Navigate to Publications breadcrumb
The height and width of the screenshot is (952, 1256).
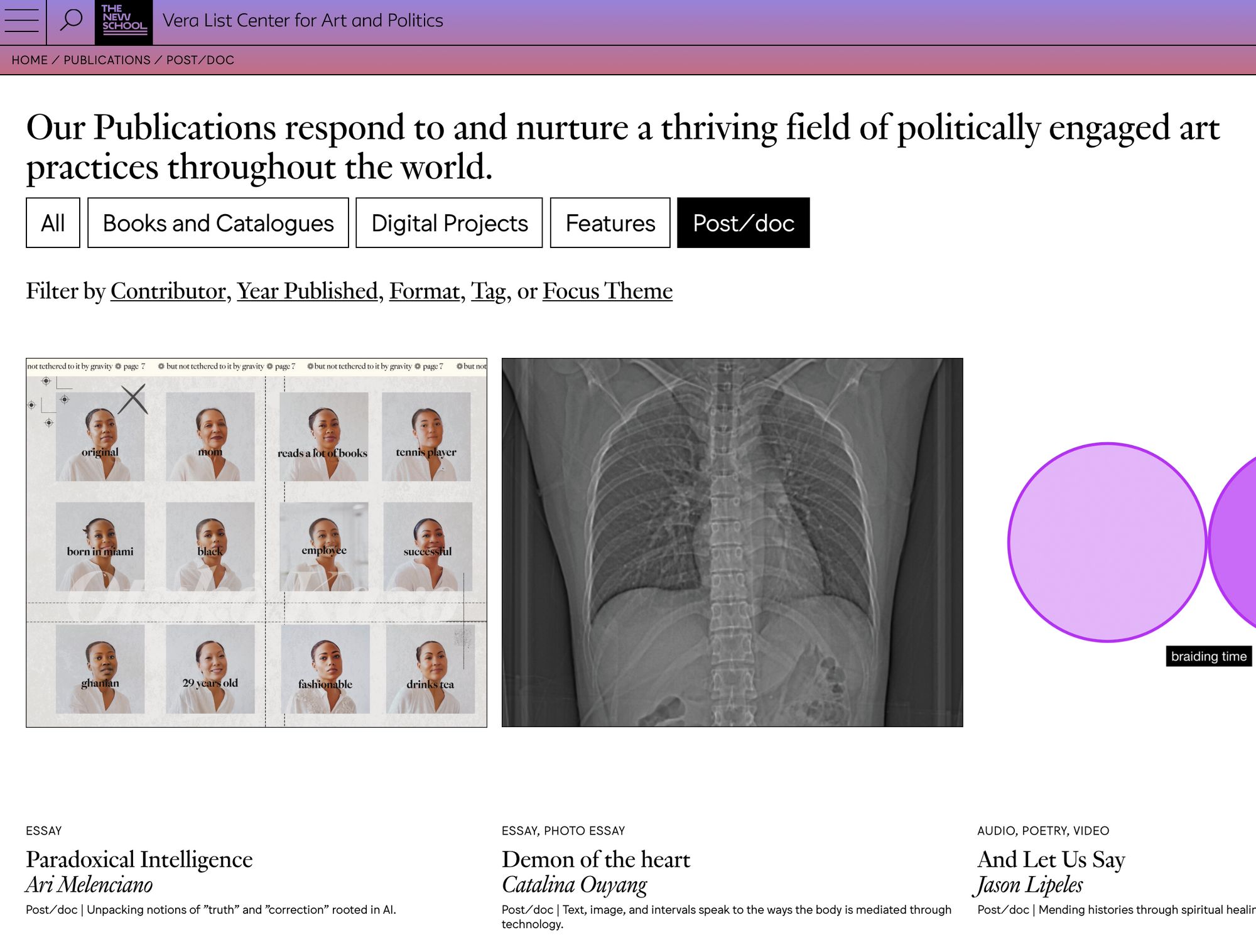pos(107,60)
